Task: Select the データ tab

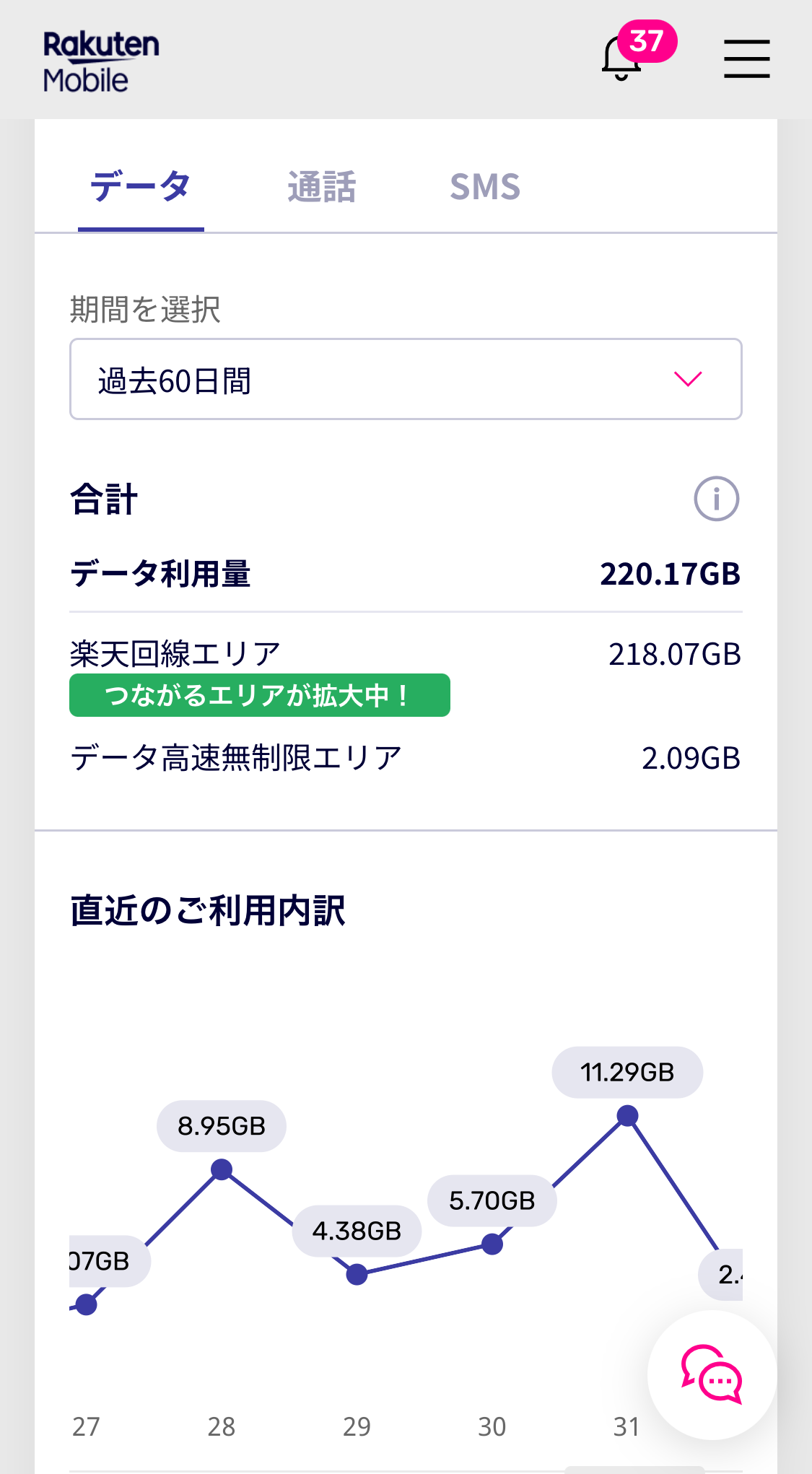Action: [x=141, y=187]
